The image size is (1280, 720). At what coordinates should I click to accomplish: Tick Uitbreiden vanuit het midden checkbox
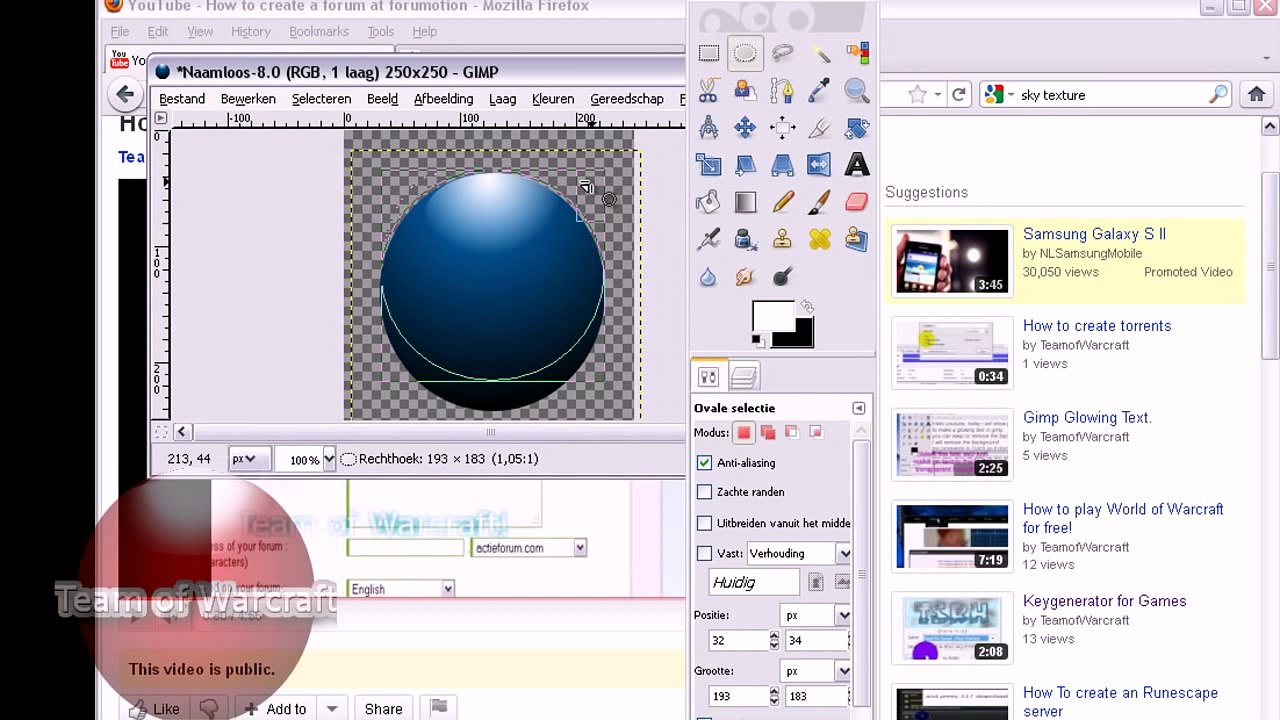[x=704, y=523]
